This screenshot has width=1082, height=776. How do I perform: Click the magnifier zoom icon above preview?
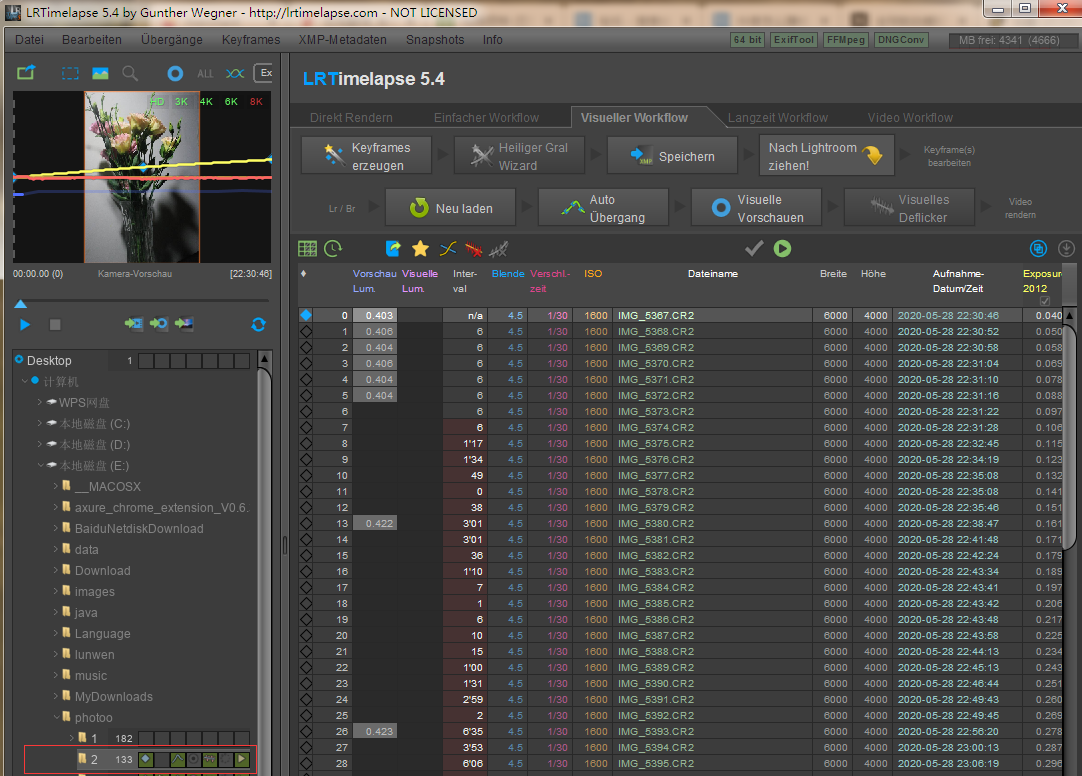130,73
